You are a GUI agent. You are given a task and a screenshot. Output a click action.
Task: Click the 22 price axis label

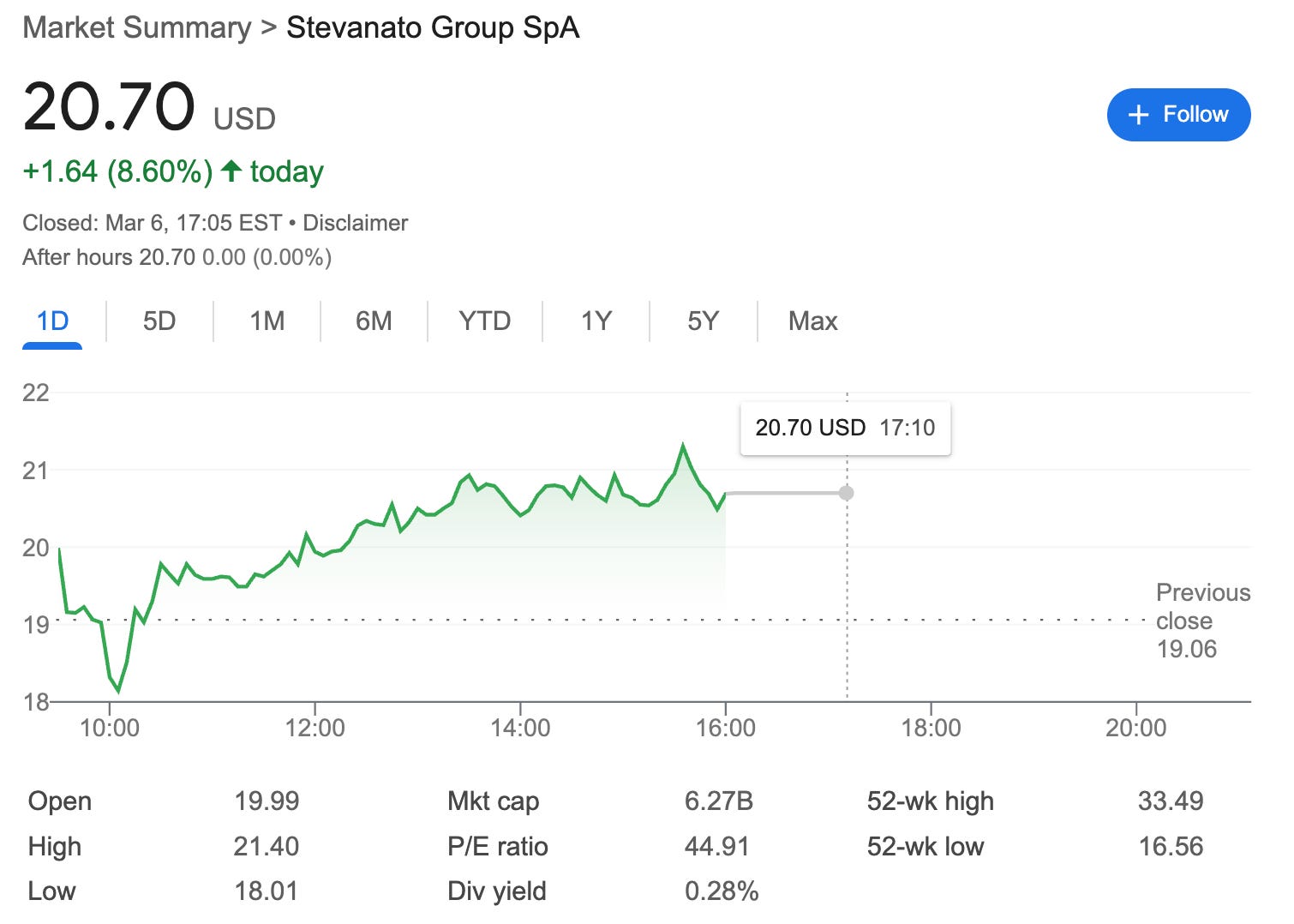coord(36,393)
